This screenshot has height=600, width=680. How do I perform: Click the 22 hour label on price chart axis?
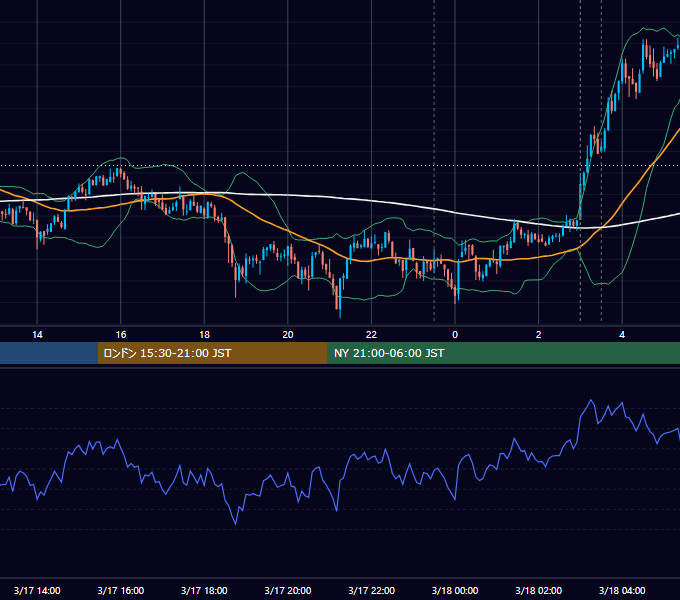pos(371,335)
